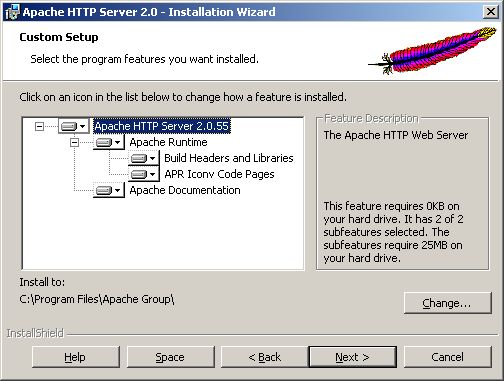Image resolution: width=504 pixels, height=381 pixels.
Task: Click the Build Headers and Libraries drive icon
Action: click(139, 158)
